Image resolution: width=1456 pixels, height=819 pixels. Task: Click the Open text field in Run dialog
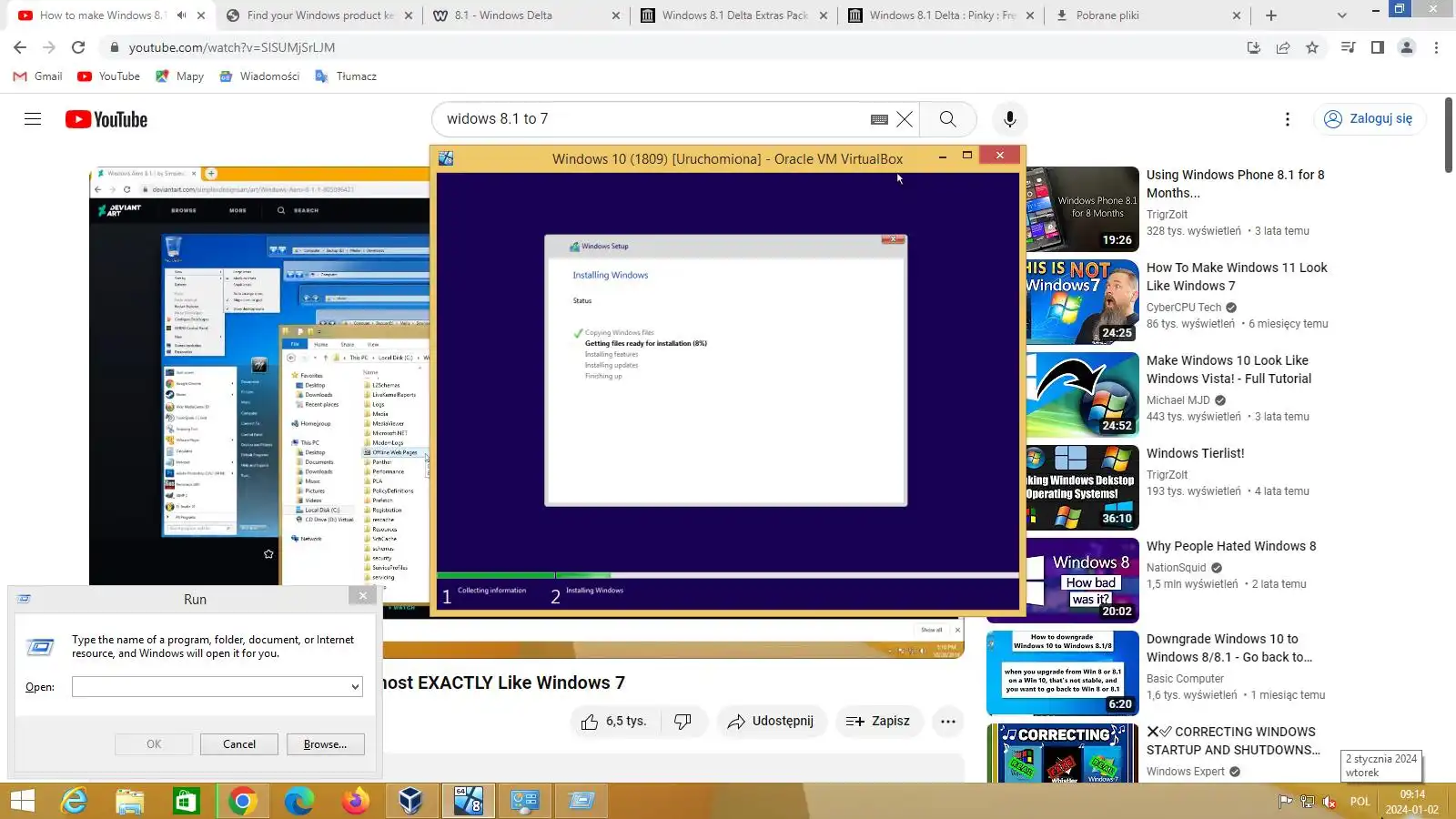[210, 687]
